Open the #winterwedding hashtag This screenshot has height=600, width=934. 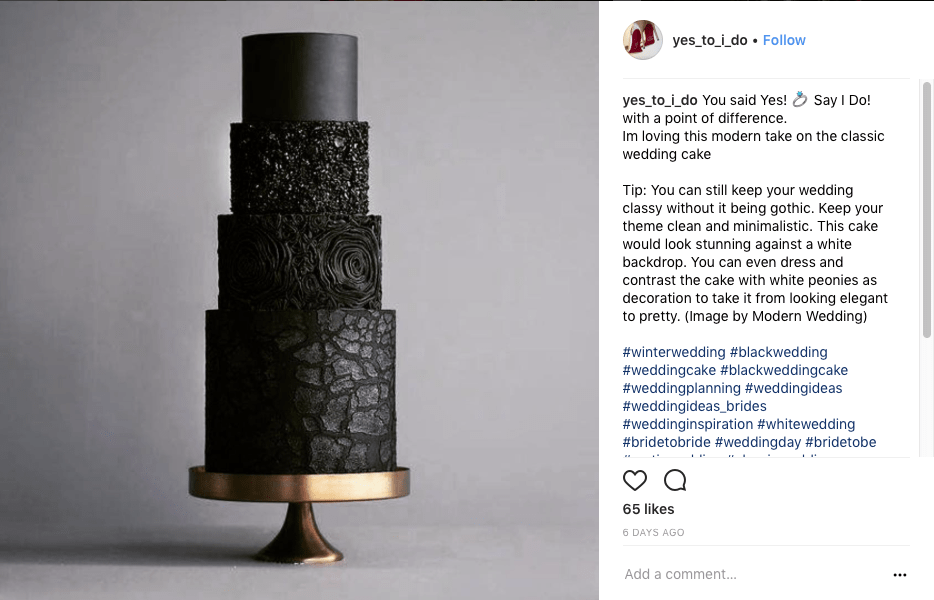coord(674,352)
